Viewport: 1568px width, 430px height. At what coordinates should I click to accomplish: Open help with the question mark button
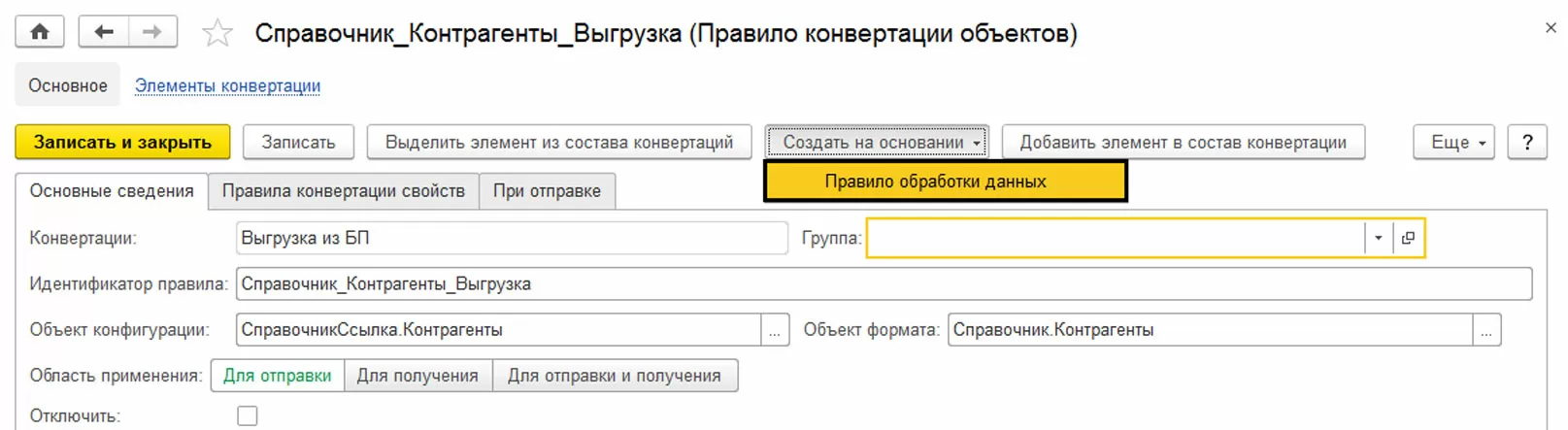(x=1527, y=143)
